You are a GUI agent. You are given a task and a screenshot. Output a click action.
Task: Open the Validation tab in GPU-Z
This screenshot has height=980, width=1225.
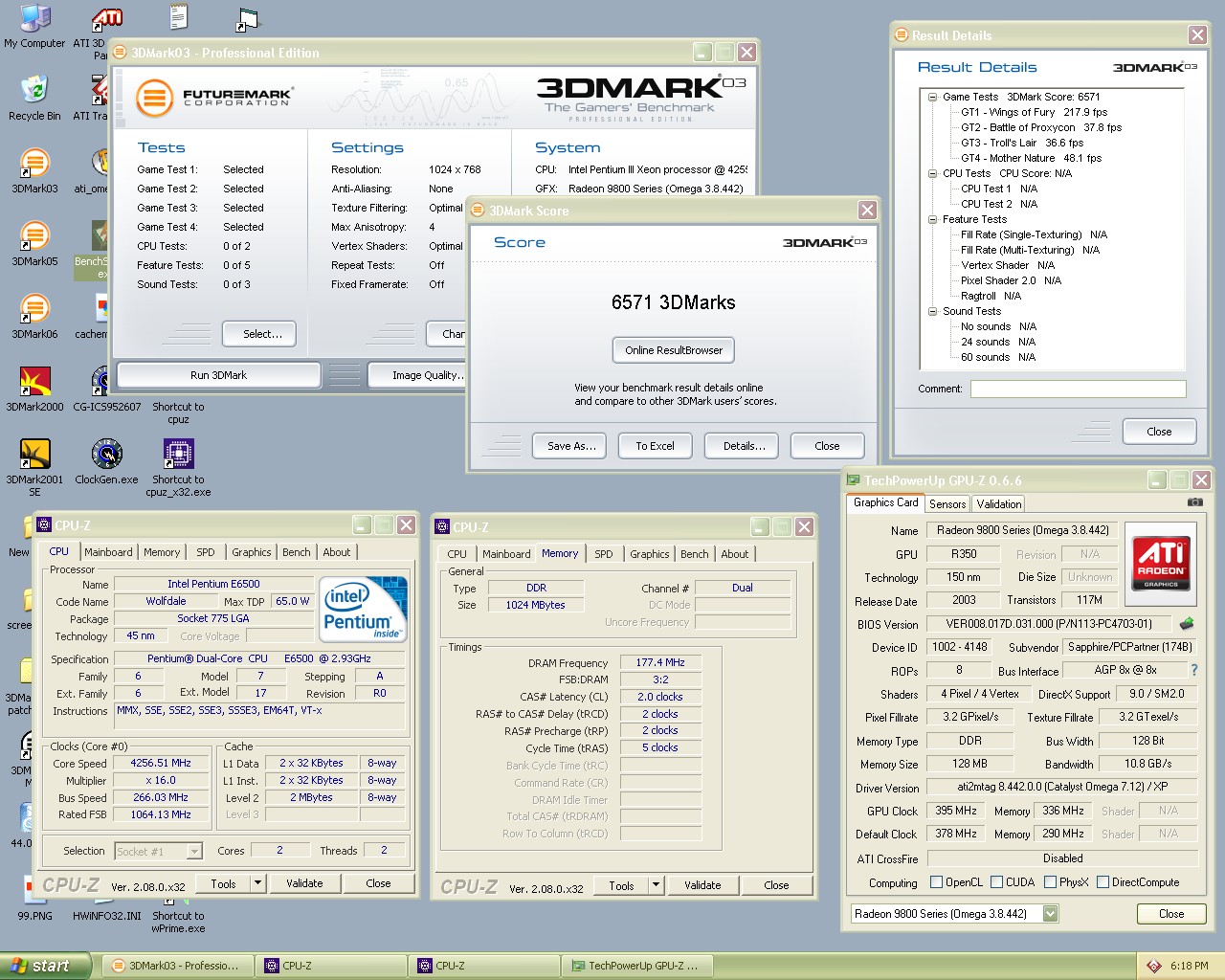tap(999, 504)
